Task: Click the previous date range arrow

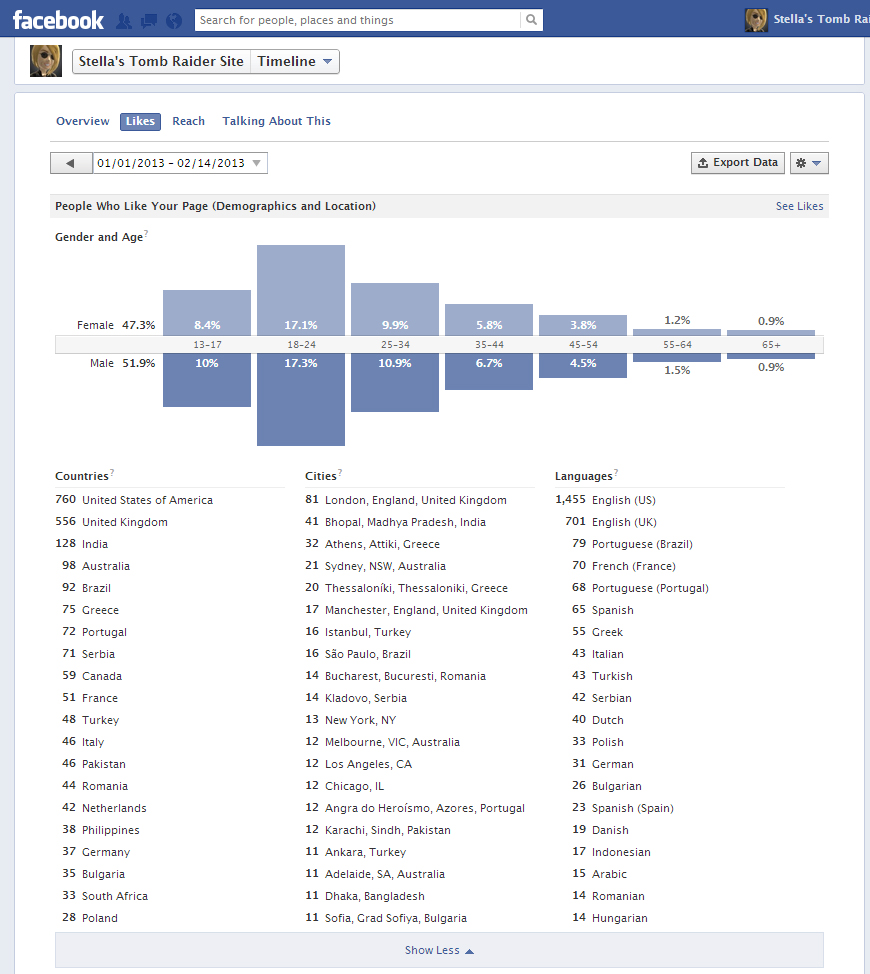Action: pyautogui.click(x=71, y=163)
